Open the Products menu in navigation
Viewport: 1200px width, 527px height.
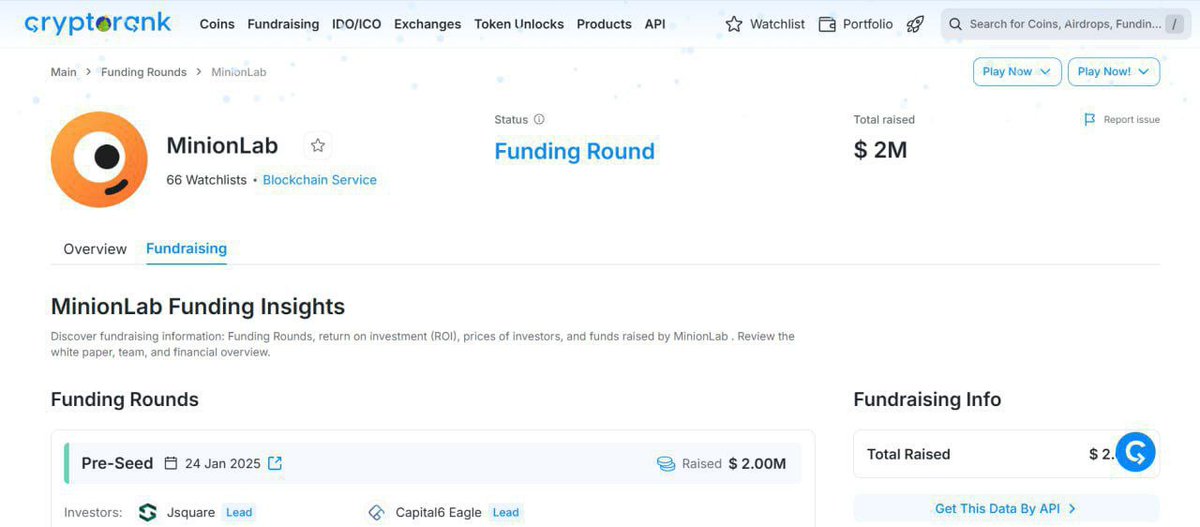click(x=604, y=24)
